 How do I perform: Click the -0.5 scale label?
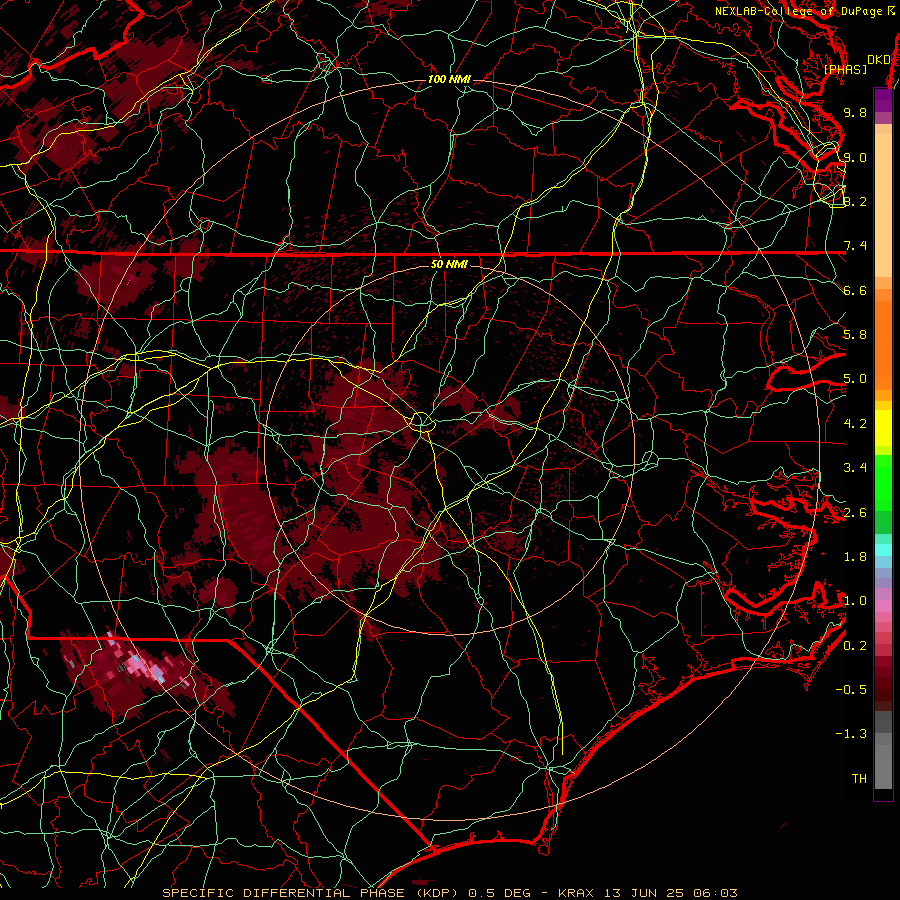pyautogui.click(x=851, y=690)
